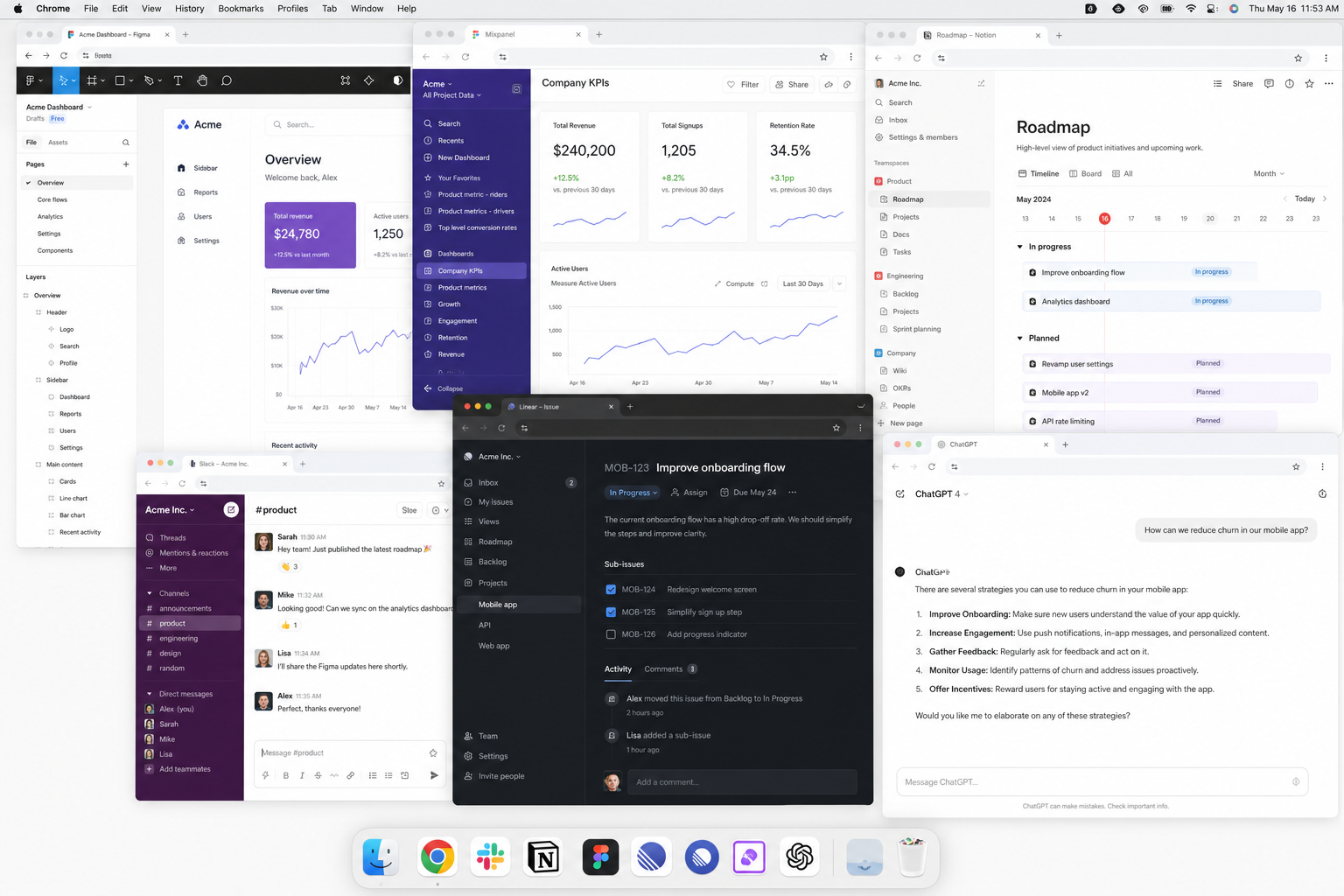Open Notion page history clock icon
Image resolution: width=1344 pixels, height=896 pixels.
click(x=1289, y=84)
